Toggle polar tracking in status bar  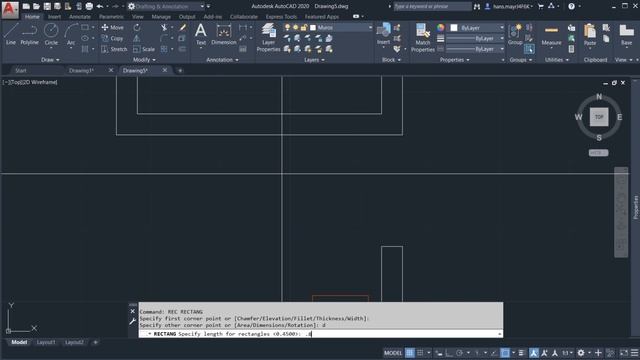point(460,353)
